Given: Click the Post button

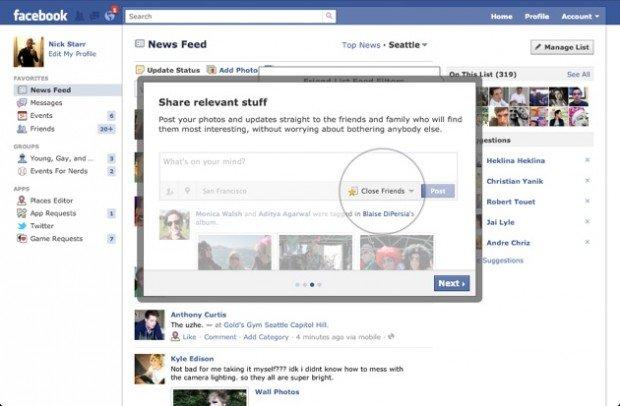Looking at the screenshot, I should (x=438, y=191).
